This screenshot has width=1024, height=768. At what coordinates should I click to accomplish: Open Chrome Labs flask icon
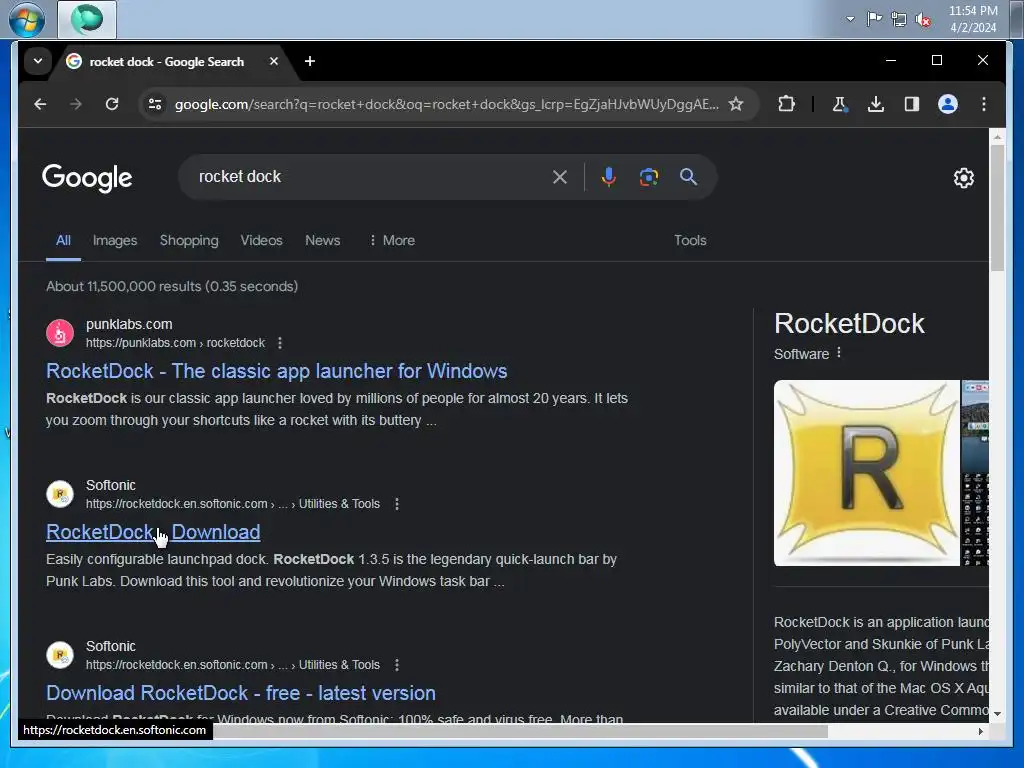(840, 104)
